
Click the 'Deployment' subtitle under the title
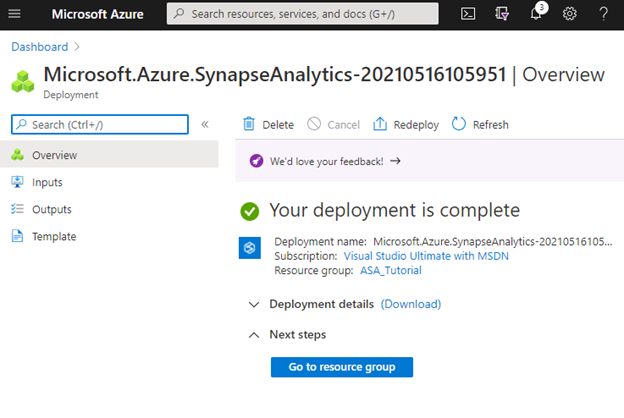point(71,95)
